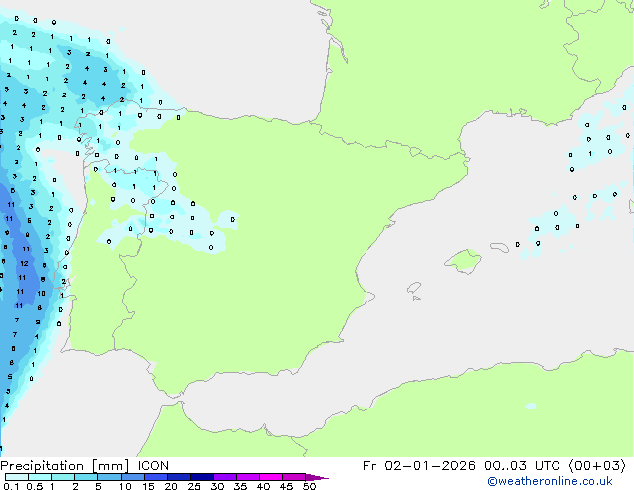The width and height of the screenshot is (634, 490).
Task: Click the legend value label "30"
Action: [x=217, y=486]
